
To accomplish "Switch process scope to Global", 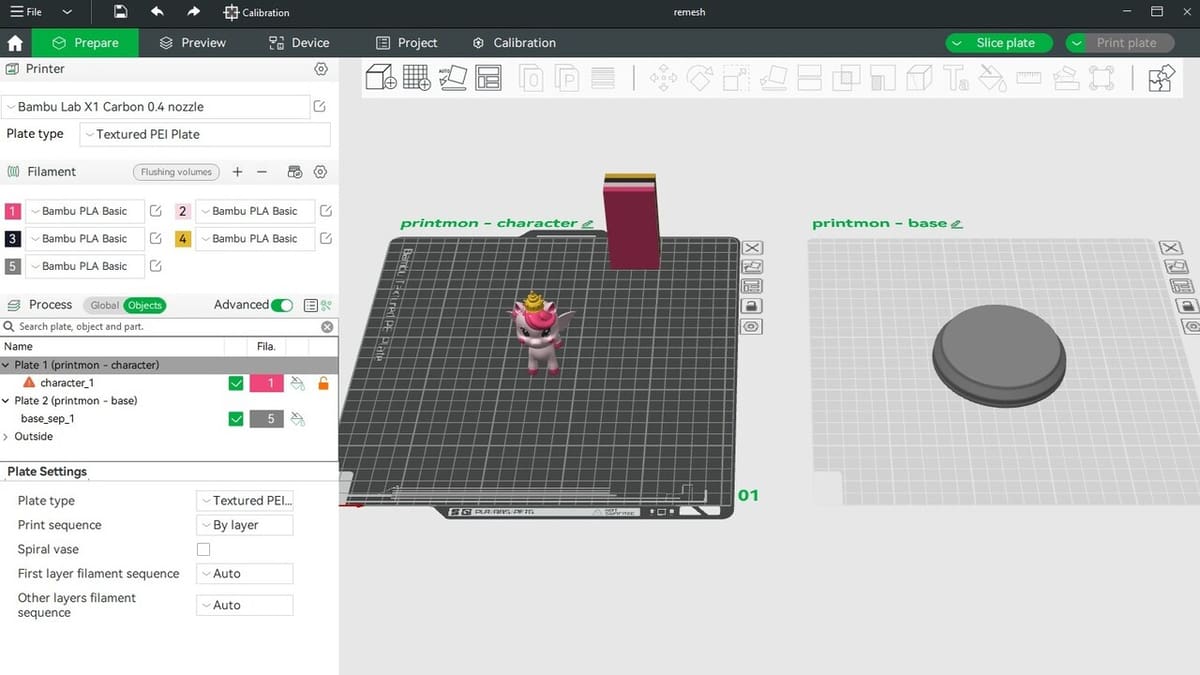I will coord(103,305).
